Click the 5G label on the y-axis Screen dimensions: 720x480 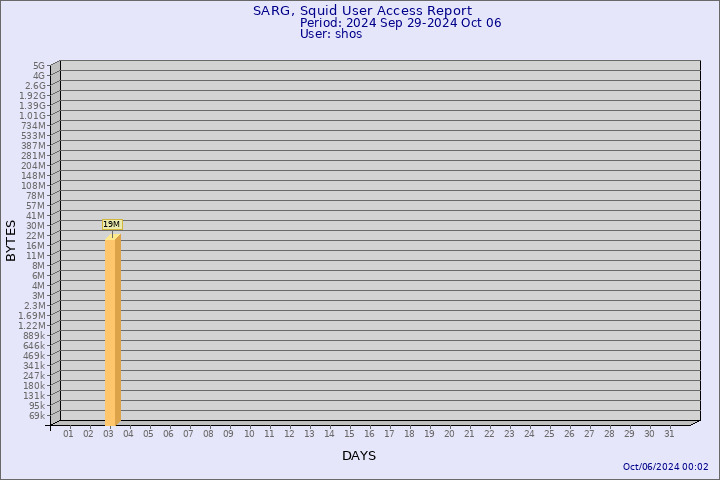pos(38,66)
